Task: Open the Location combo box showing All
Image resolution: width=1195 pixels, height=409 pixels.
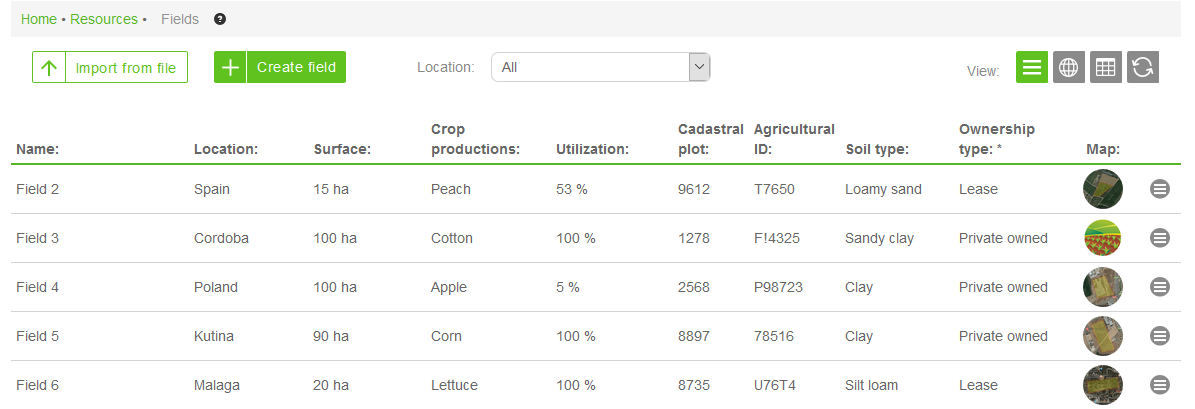Action: (x=590, y=67)
